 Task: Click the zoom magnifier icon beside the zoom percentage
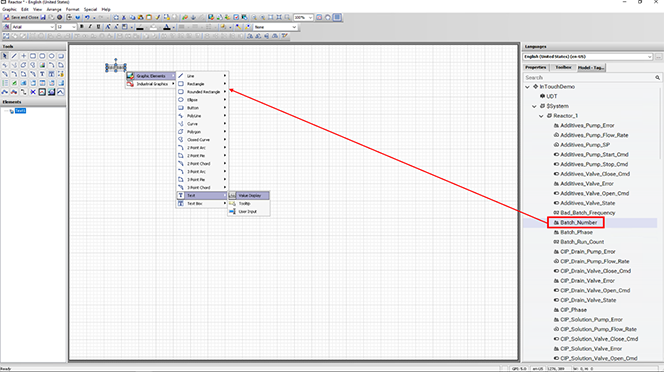coord(287,17)
